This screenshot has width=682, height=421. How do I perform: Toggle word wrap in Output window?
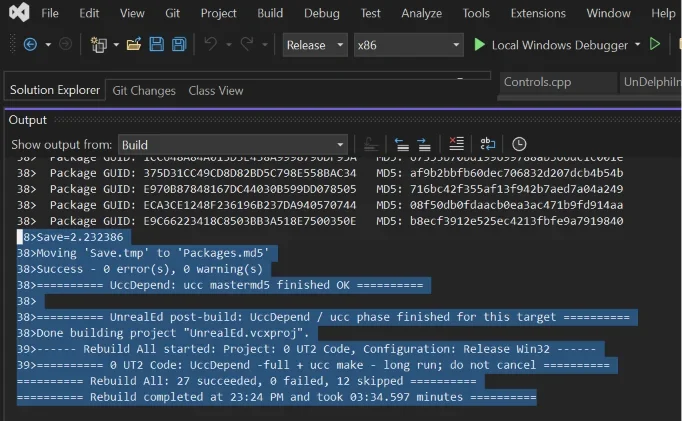[x=488, y=144]
